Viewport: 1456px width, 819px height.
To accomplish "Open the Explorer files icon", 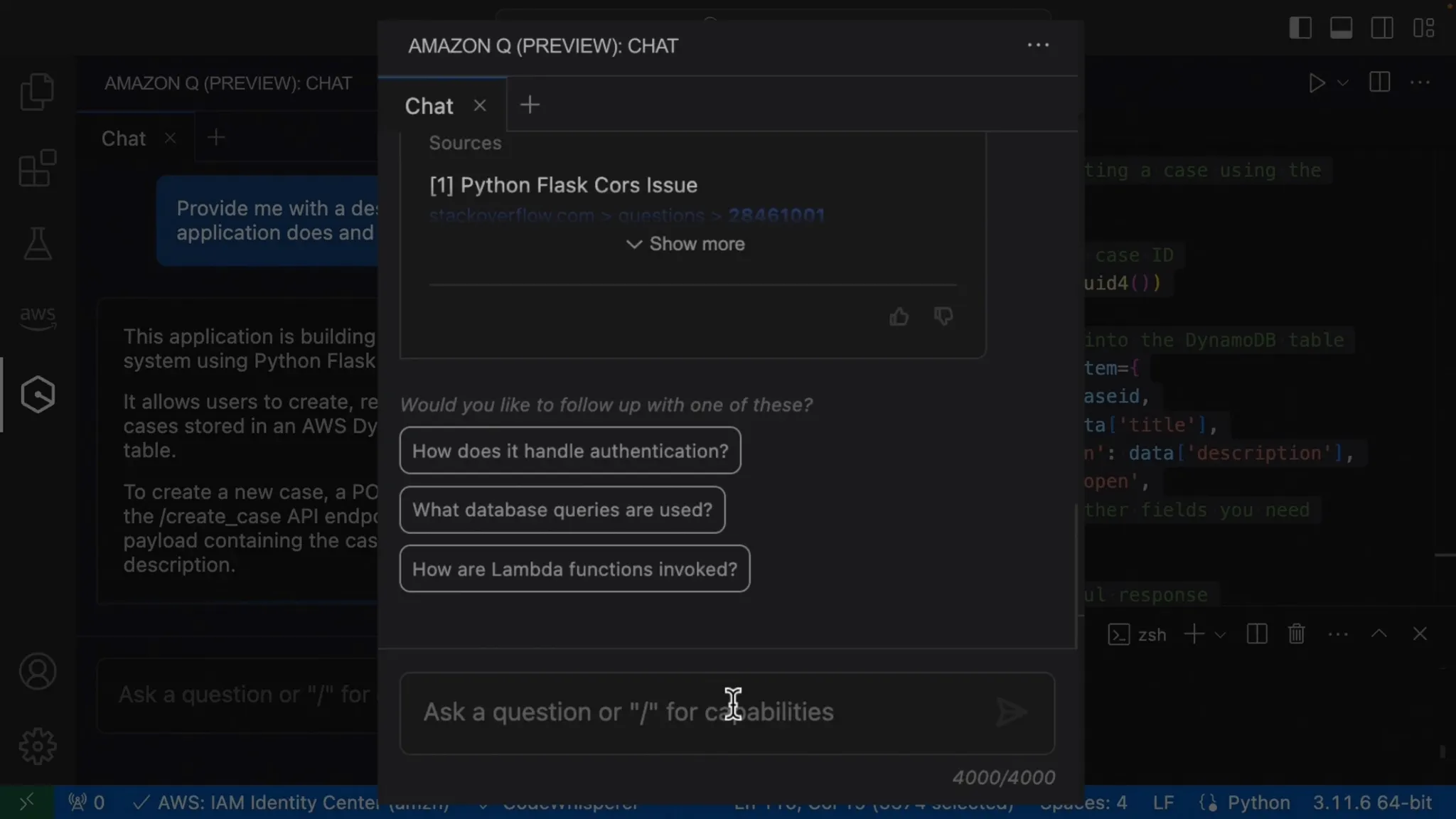I will pyautogui.click(x=38, y=91).
